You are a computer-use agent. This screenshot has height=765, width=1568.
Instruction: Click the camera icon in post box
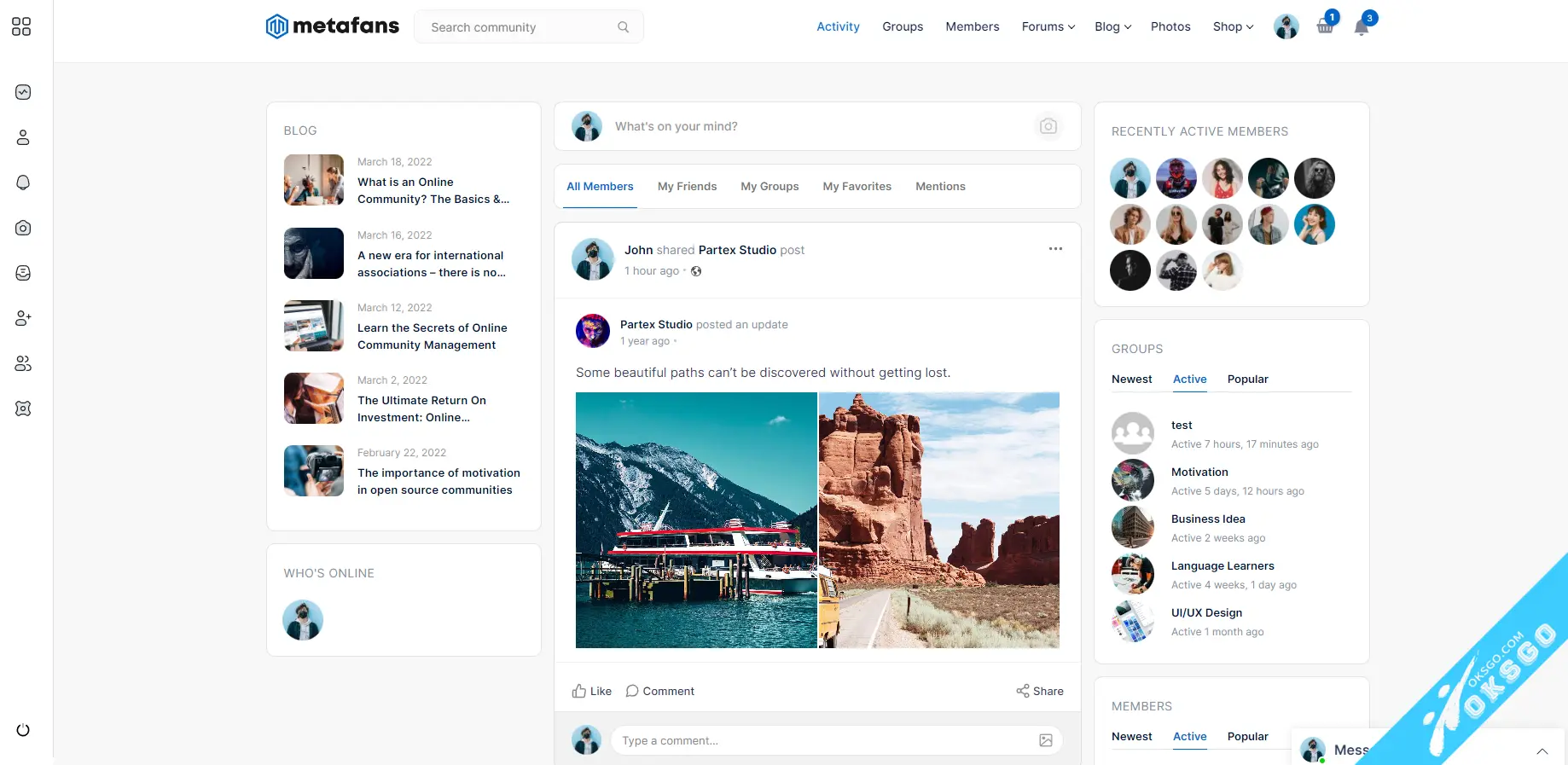[x=1048, y=126]
